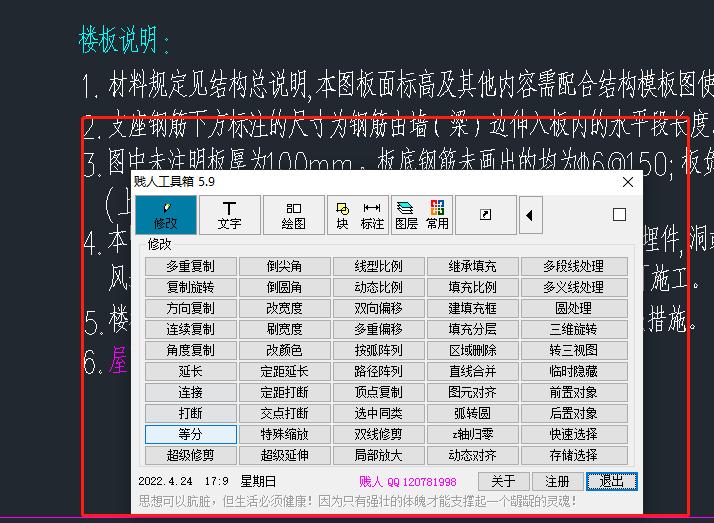
Task: Click the 局部放大 button
Action: tap(379, 455)
